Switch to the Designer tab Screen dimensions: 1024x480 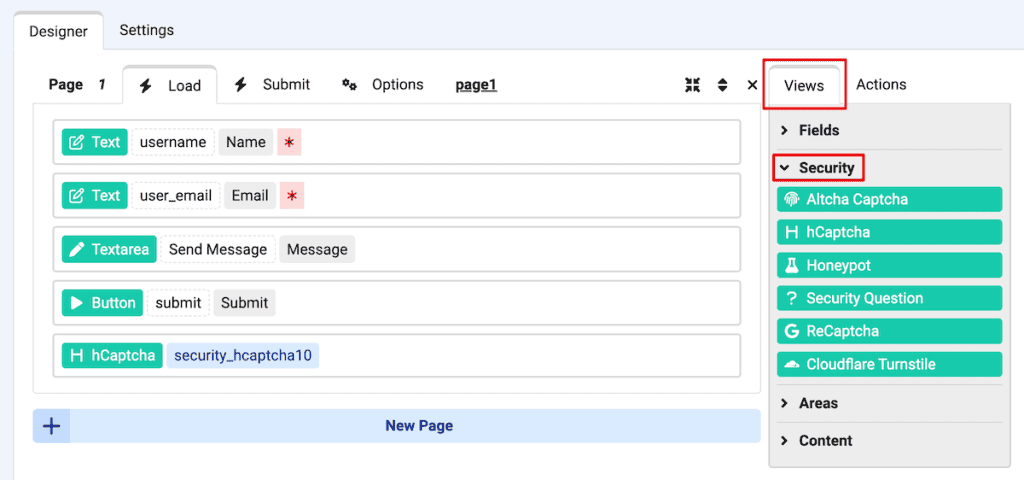[58, 31]
